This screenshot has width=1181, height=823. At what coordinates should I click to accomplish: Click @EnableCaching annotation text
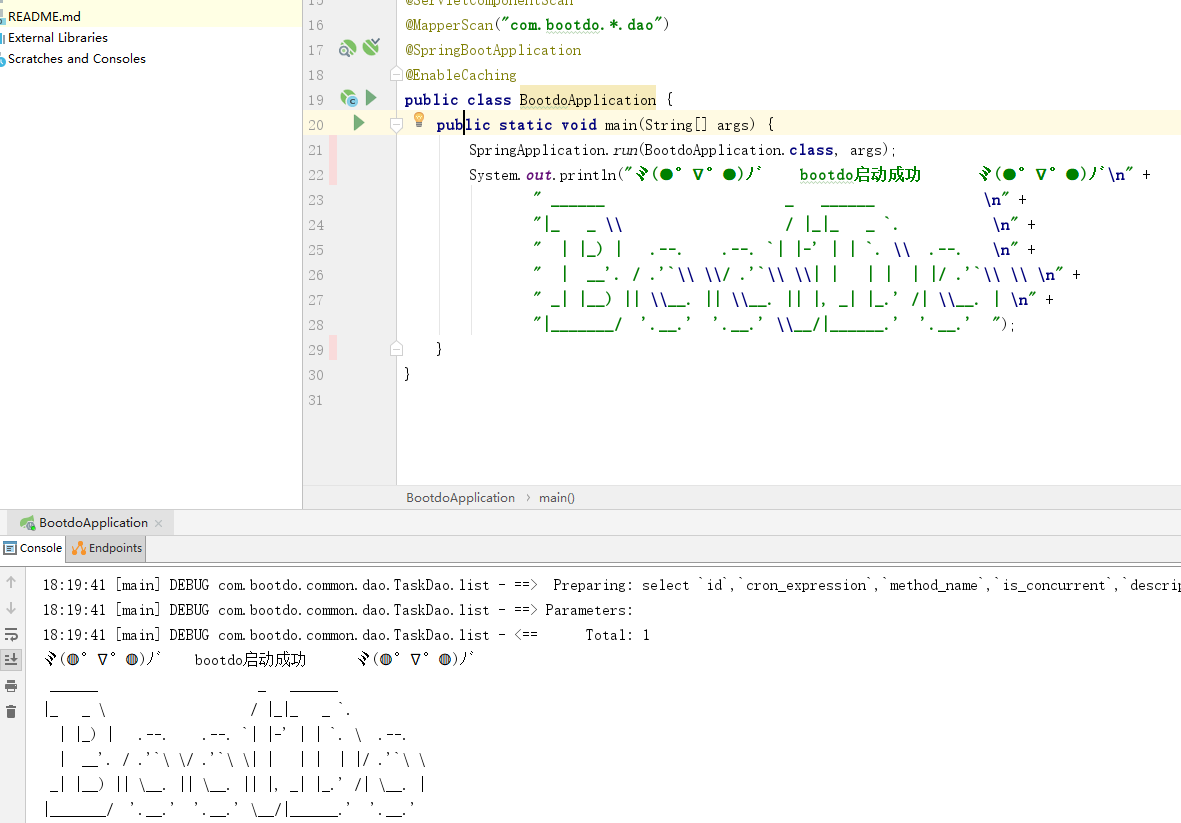coord(461,75)
